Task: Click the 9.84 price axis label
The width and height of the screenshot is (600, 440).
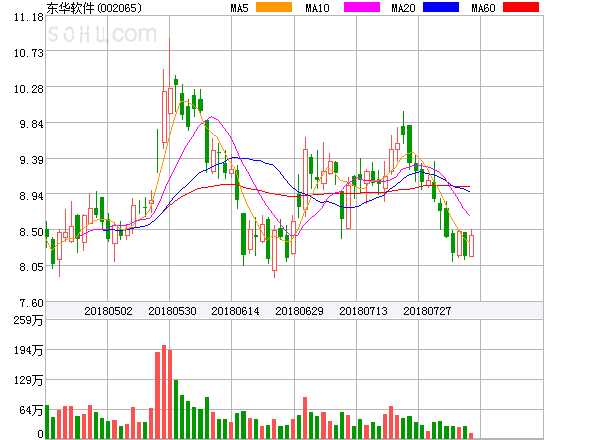Action: [31, 124]
